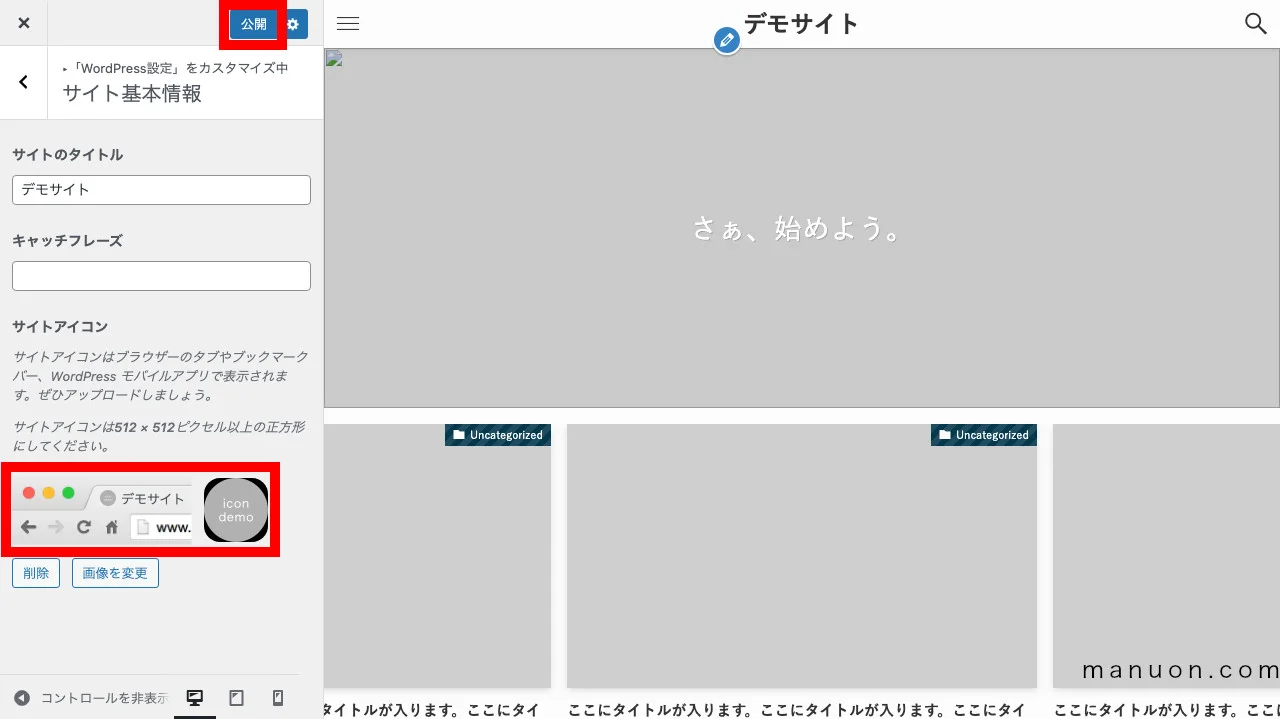Open search using the magnifier icon
The image size is (1280, 719).
[x=1255, y=23]
